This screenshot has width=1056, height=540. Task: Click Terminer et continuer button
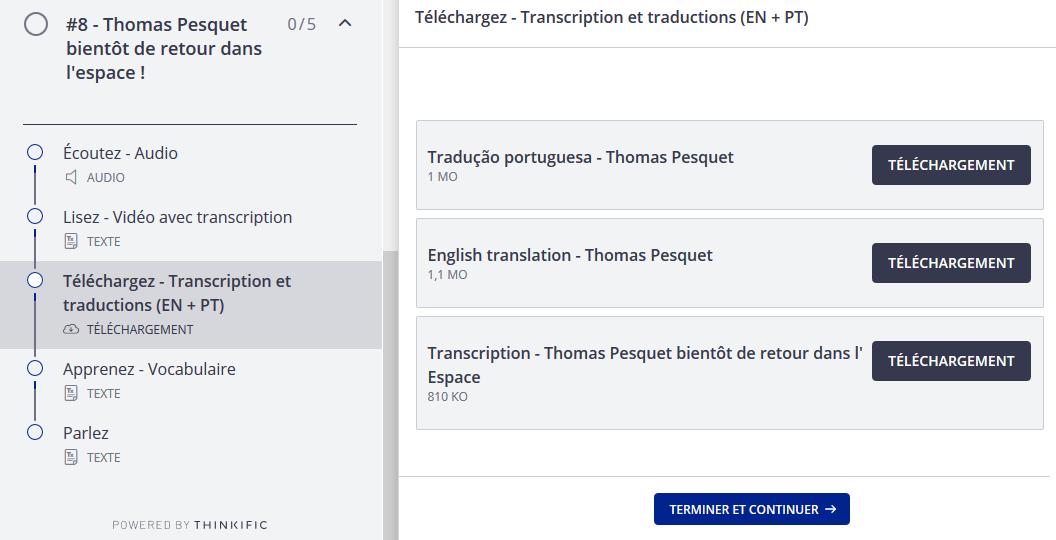point(751,509)
